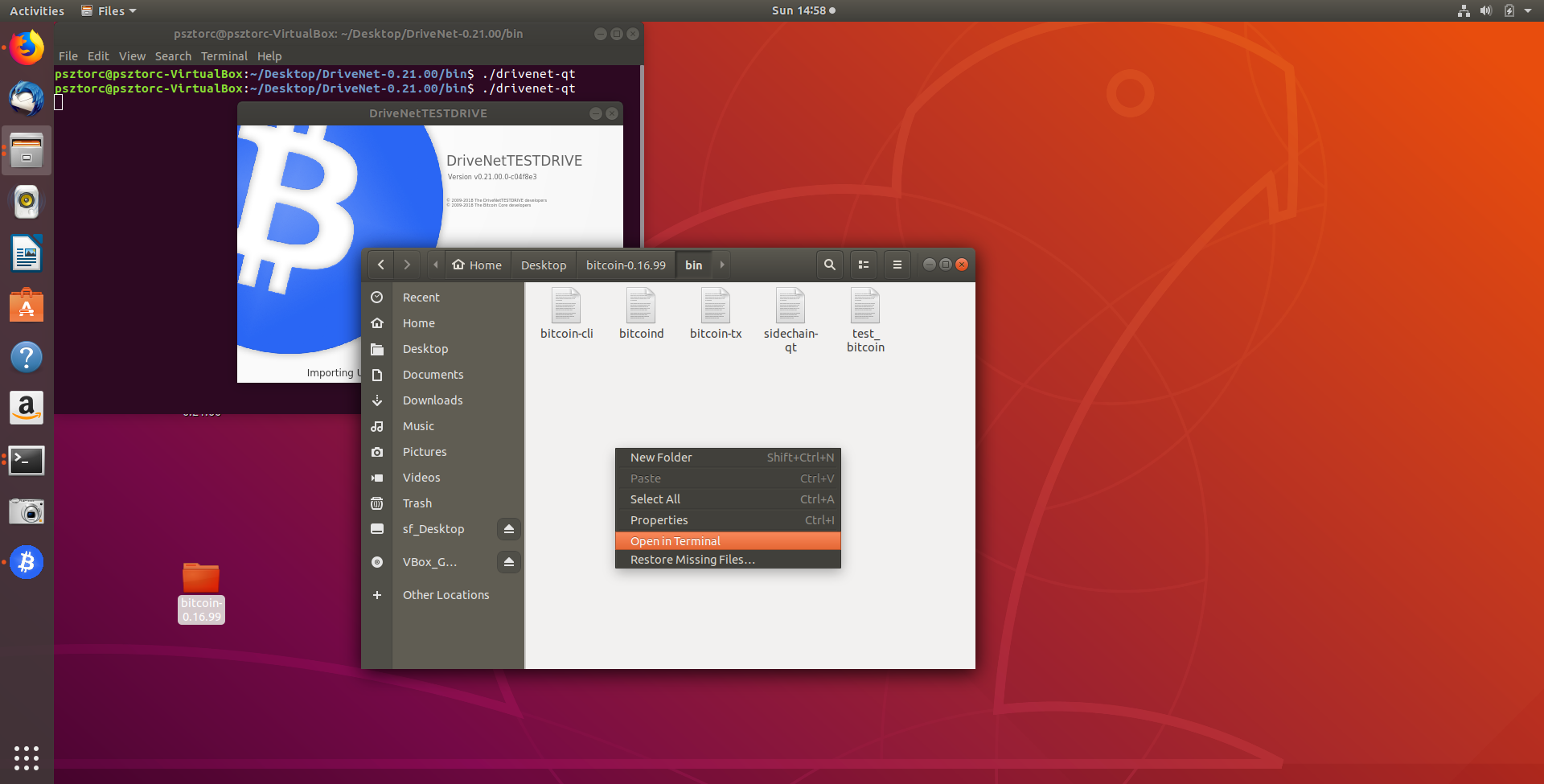Open VBox_G... in Files sidebar
Screen dimensions: 1544x784
click(x=429, y=562)
